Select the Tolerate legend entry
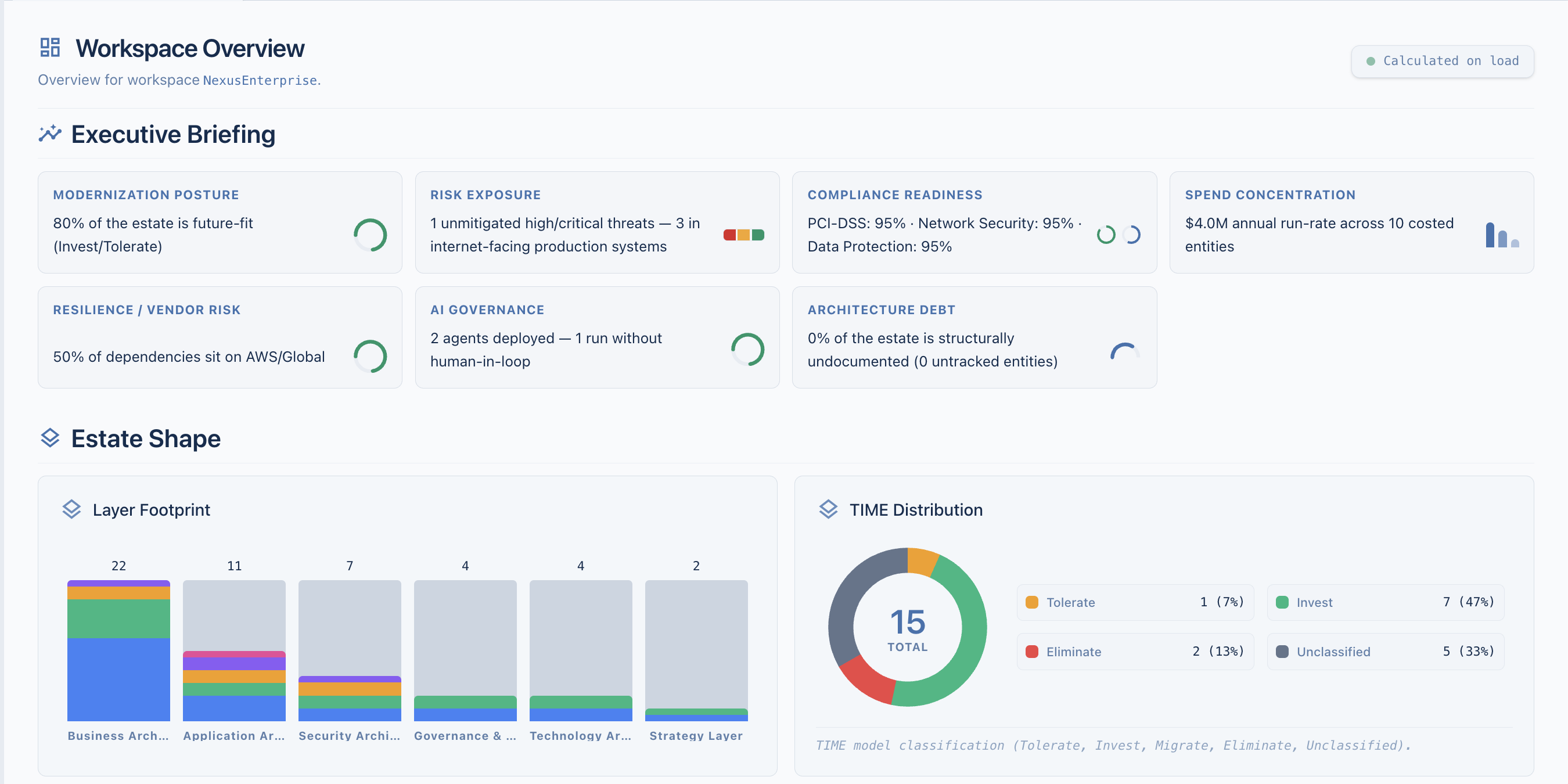 tap(1135, 602)
